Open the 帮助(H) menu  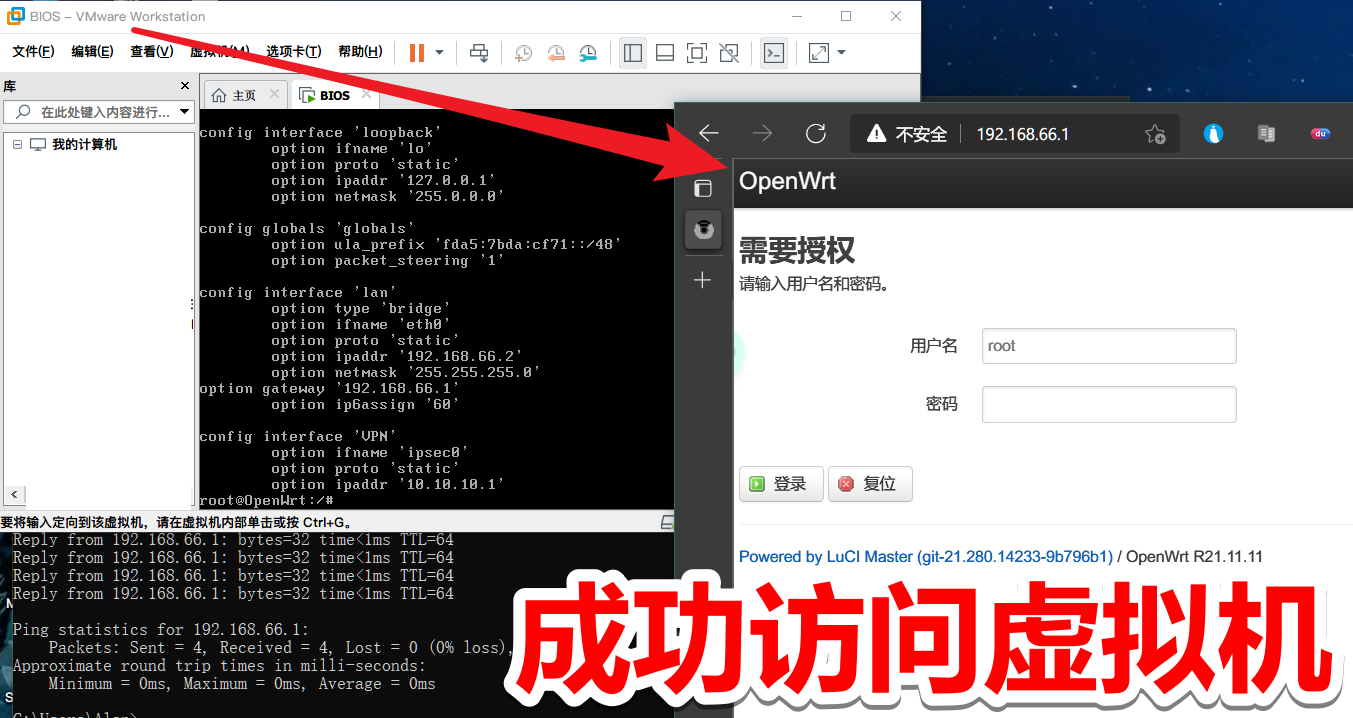pos(360,52)
